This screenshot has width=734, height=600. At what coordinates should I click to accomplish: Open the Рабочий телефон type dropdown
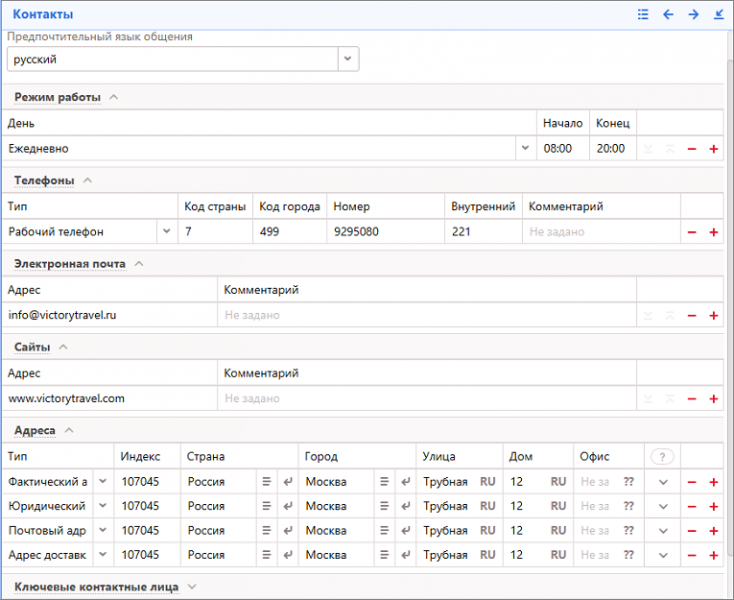(165, 232)
